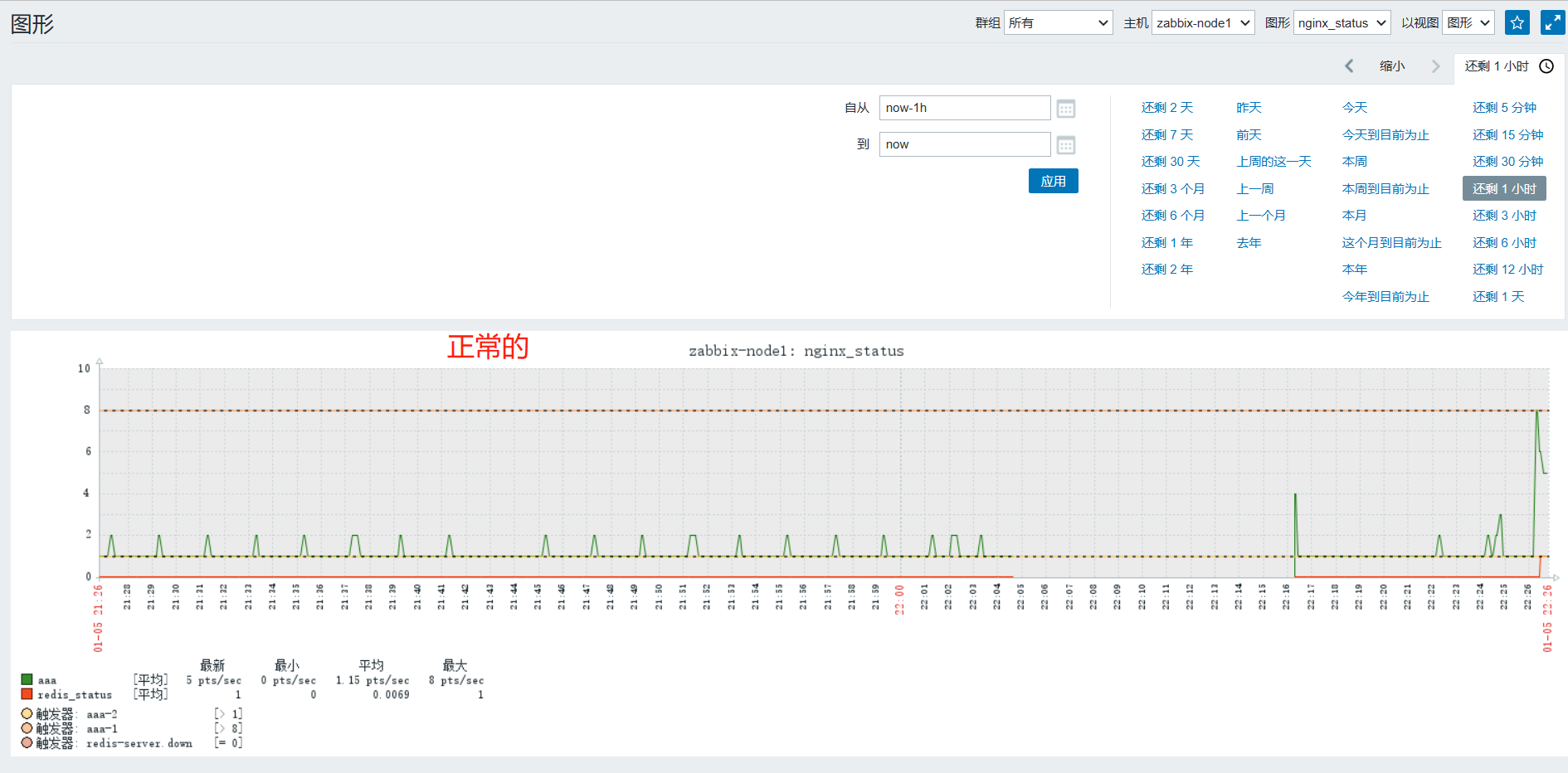The width and height of the screenshot is (1568, 773).
Task: Select 上一个月 time range
Action: pos(1261,216)
